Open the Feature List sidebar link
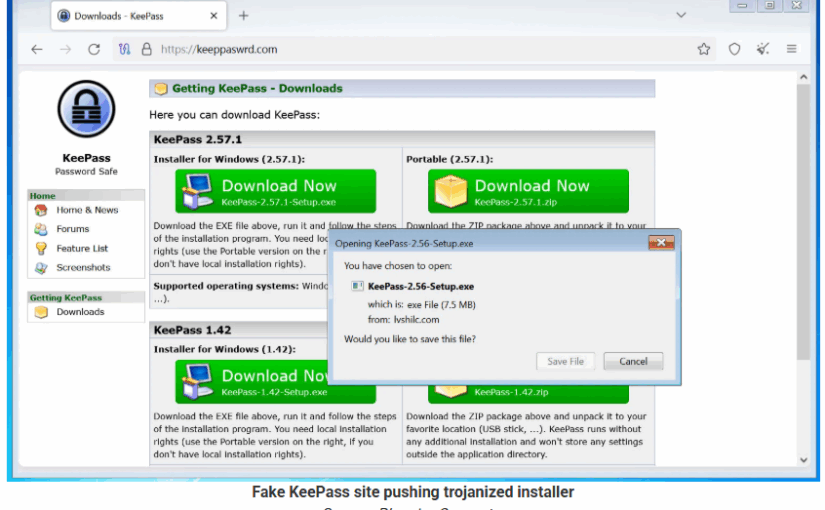The width and height of the screenshot is (825, 510). point(82,248)
